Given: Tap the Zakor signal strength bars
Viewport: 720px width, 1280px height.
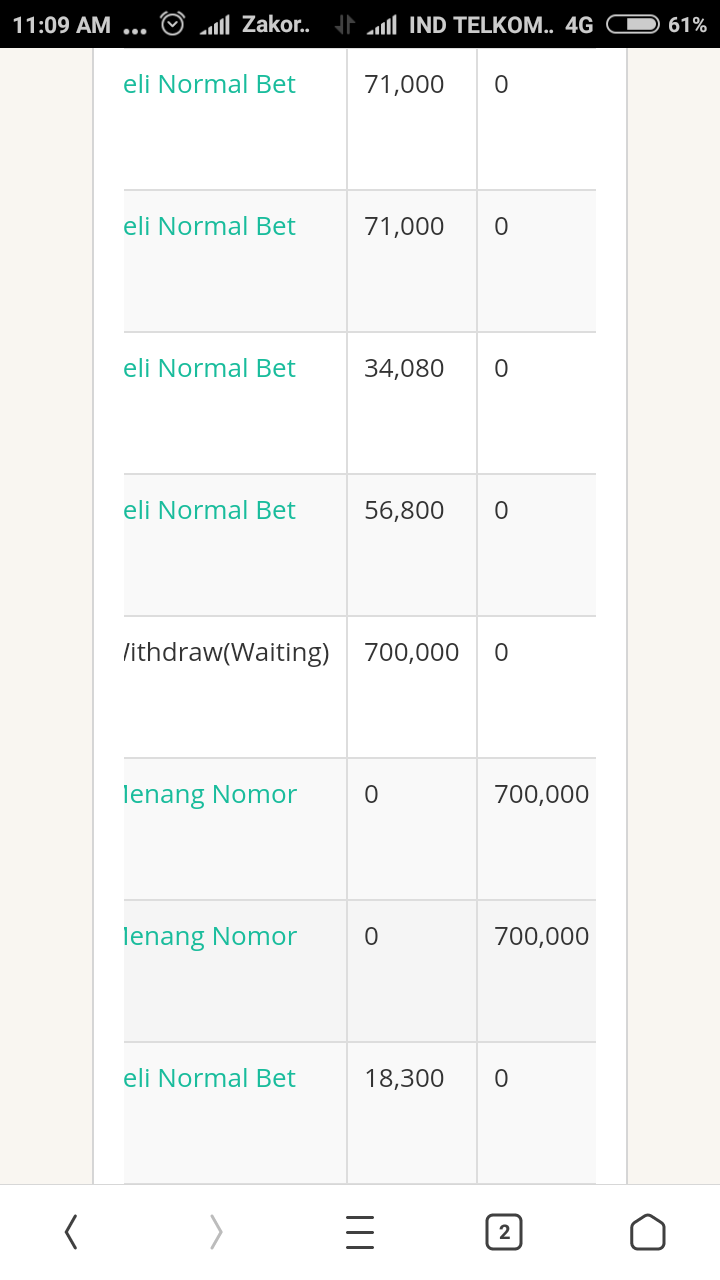Looking at the screenshot, I should point(215,25).
